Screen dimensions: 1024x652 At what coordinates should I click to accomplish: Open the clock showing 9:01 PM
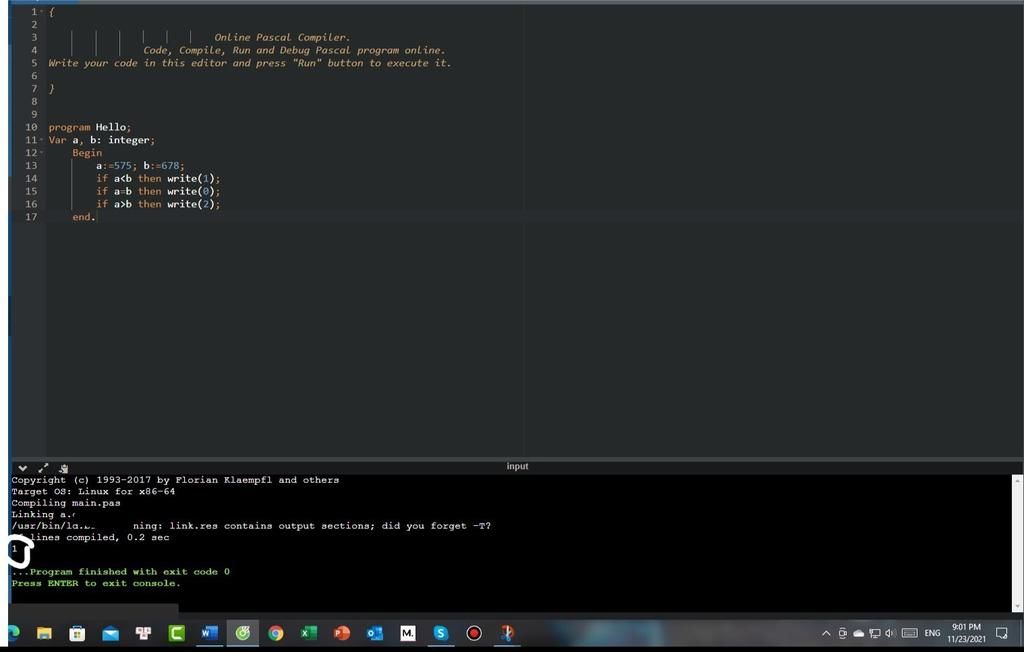click(x=966, y=632)
